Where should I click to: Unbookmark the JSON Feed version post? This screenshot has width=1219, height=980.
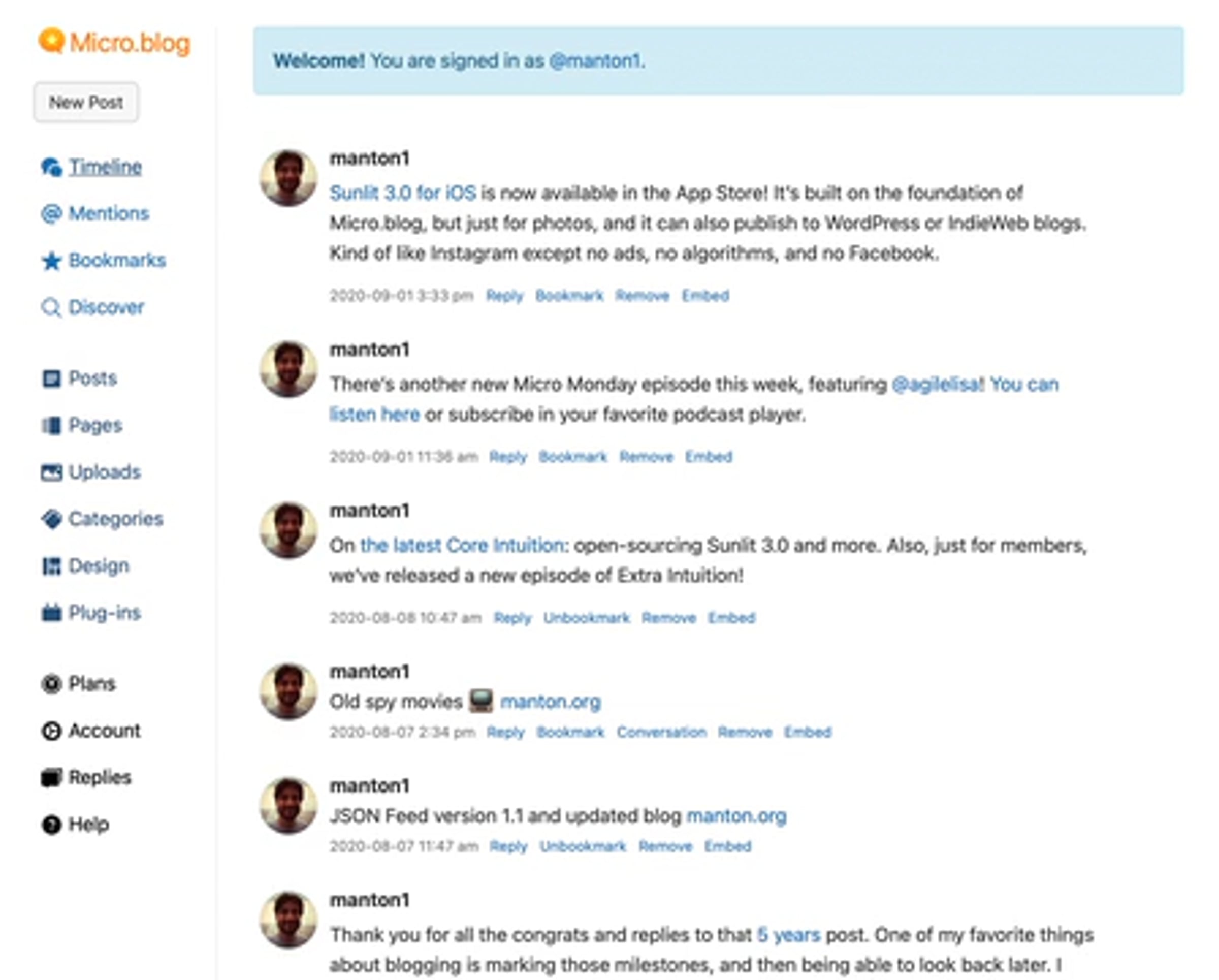click(583, 846)
